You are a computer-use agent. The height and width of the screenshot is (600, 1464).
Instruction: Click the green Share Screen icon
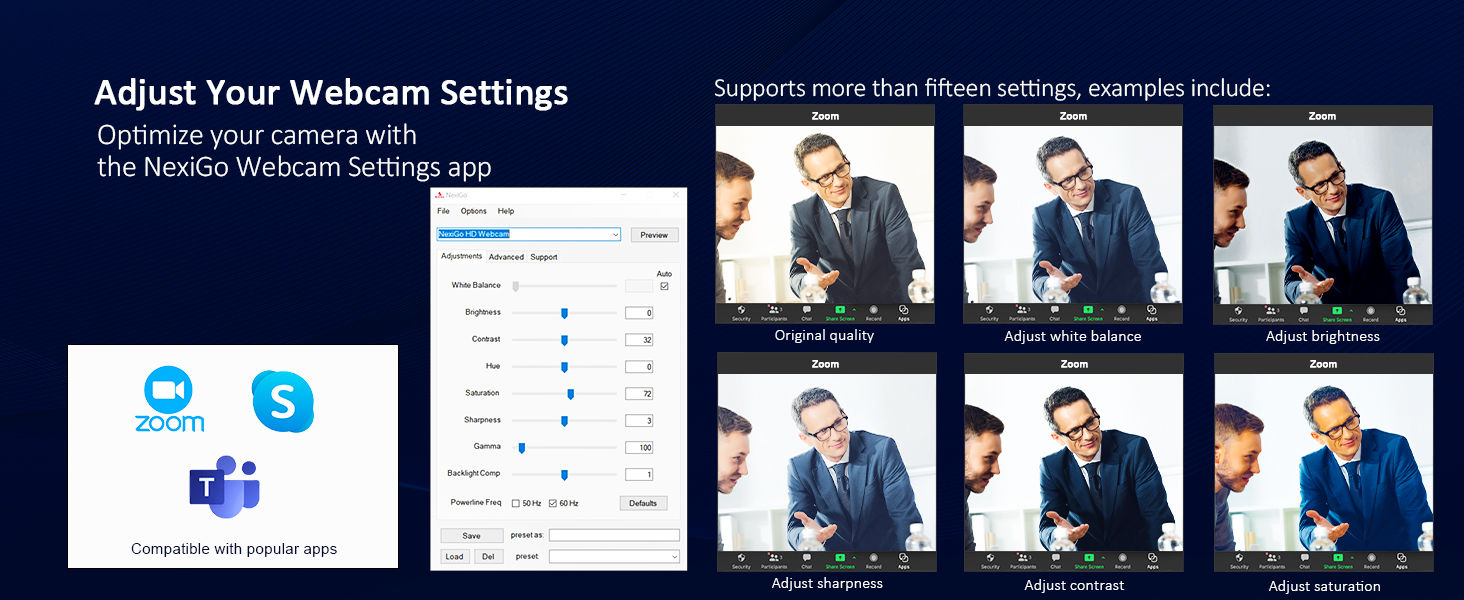839,309
